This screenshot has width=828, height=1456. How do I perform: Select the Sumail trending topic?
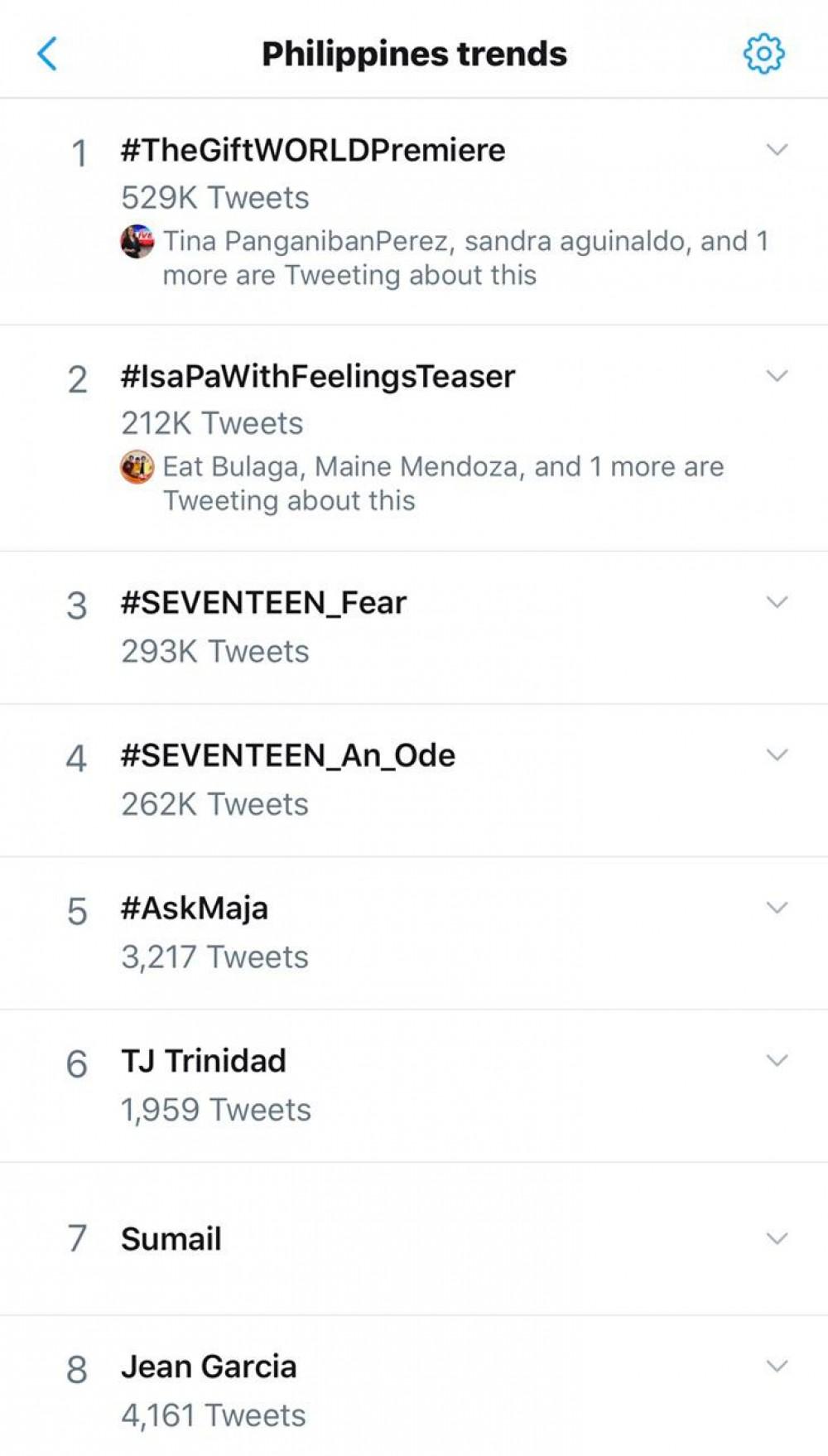(x=171, y=1239)
